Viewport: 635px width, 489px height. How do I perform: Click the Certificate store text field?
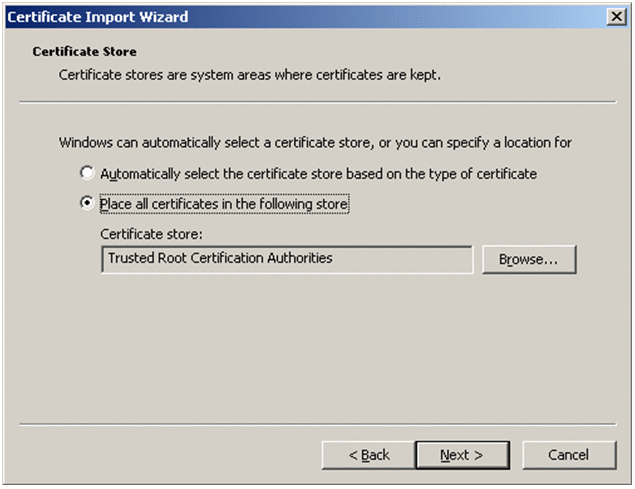pyautogui.click(x=400, y=259)
